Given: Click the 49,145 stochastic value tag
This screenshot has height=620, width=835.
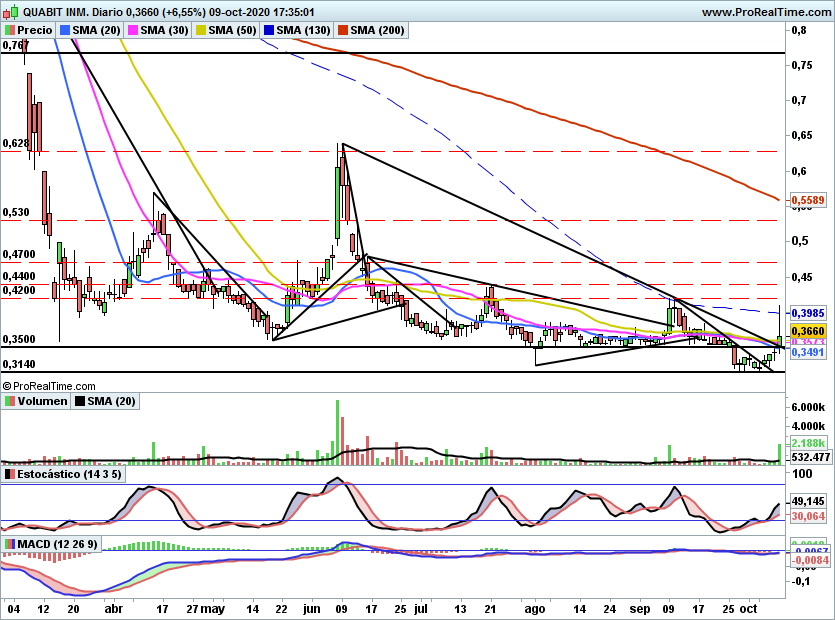Looking at the screenshot, I should tap(808, 501).
